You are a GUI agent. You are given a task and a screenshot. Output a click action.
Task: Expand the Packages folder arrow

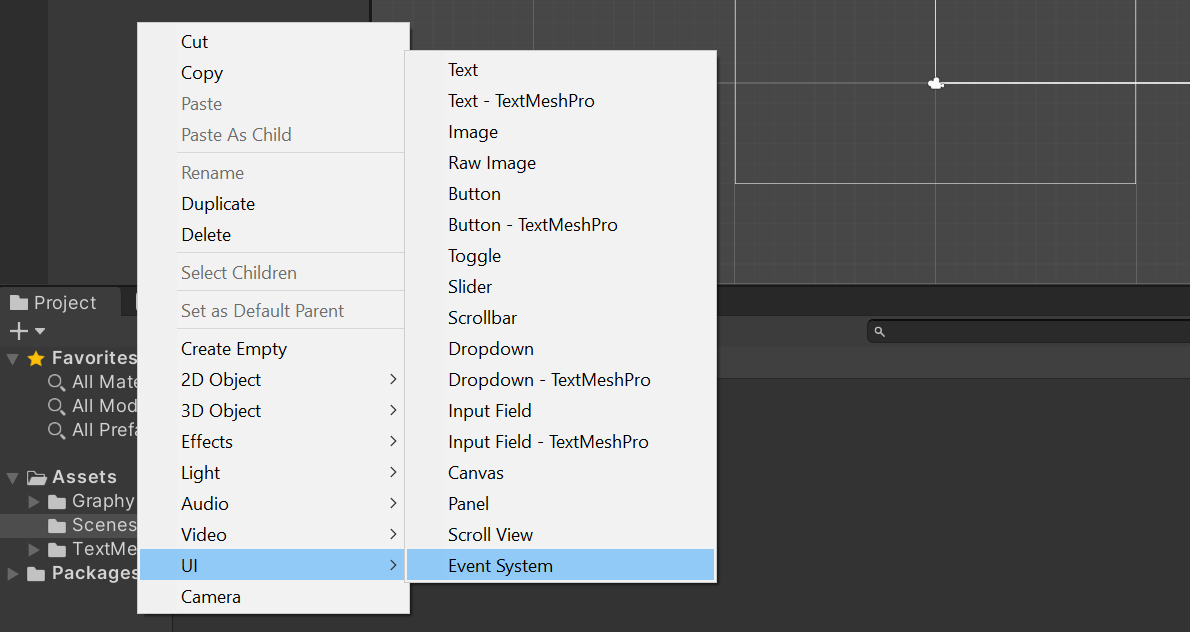(12, 574)
